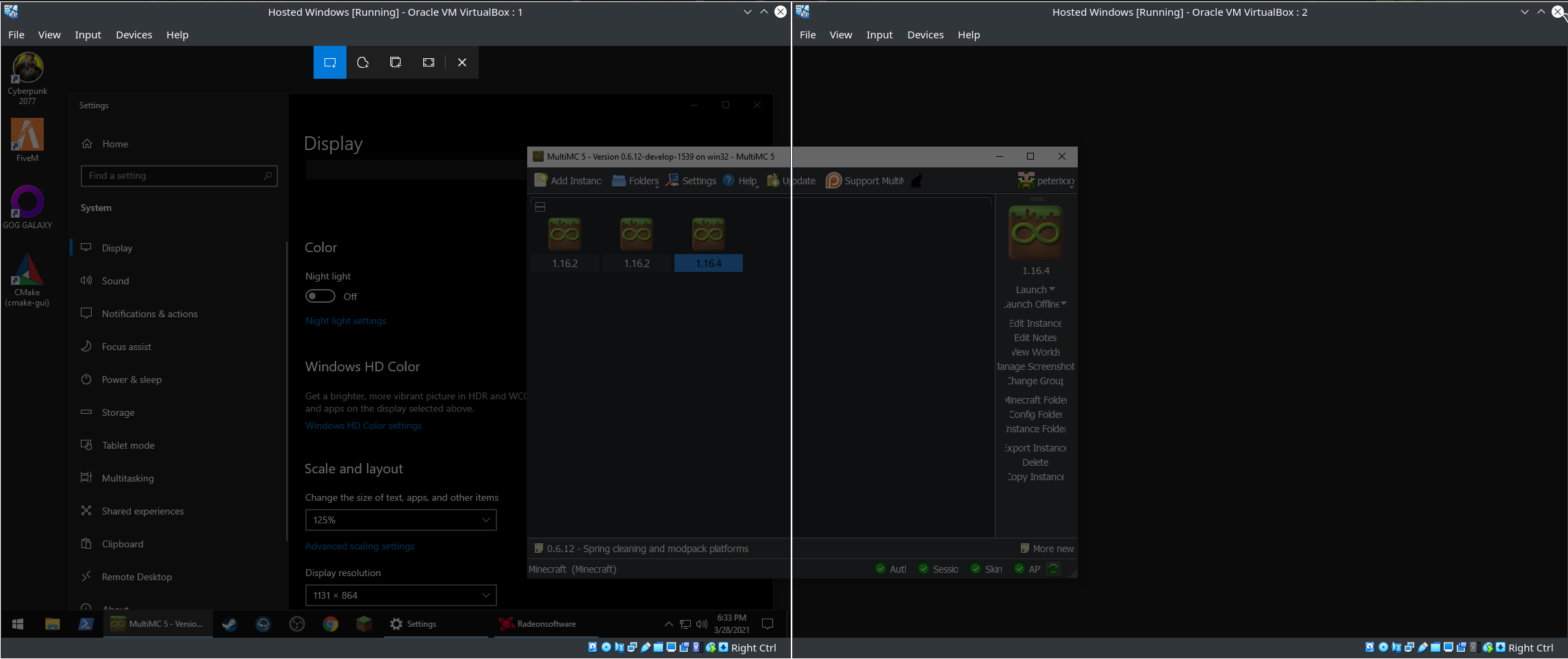Image resolution: width=1568 pixels, height=659 pixels.
Task: Select fullscreen snip mode in Snip toolbar
Action: point(428,62)
